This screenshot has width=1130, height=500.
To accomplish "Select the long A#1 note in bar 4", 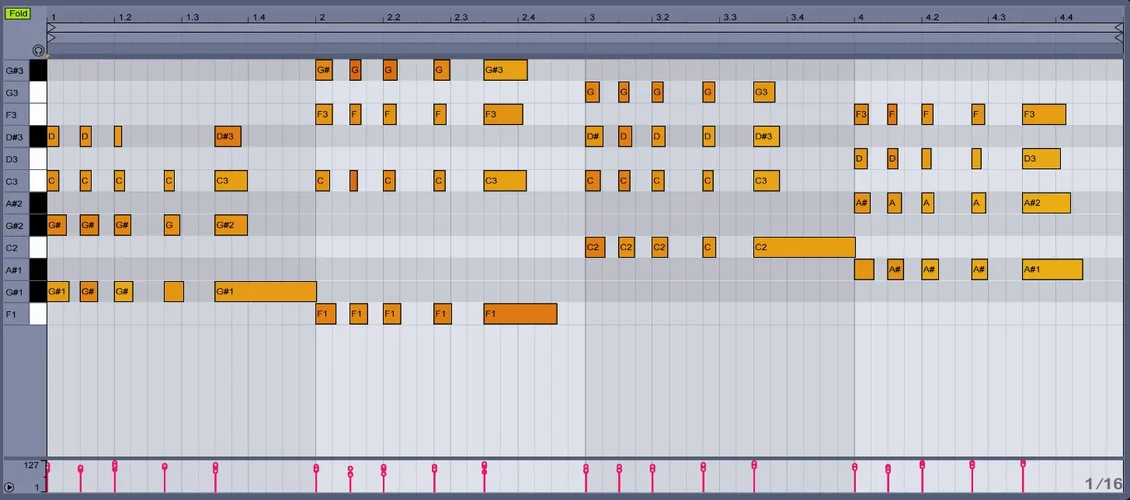I will coord(1052,269).
